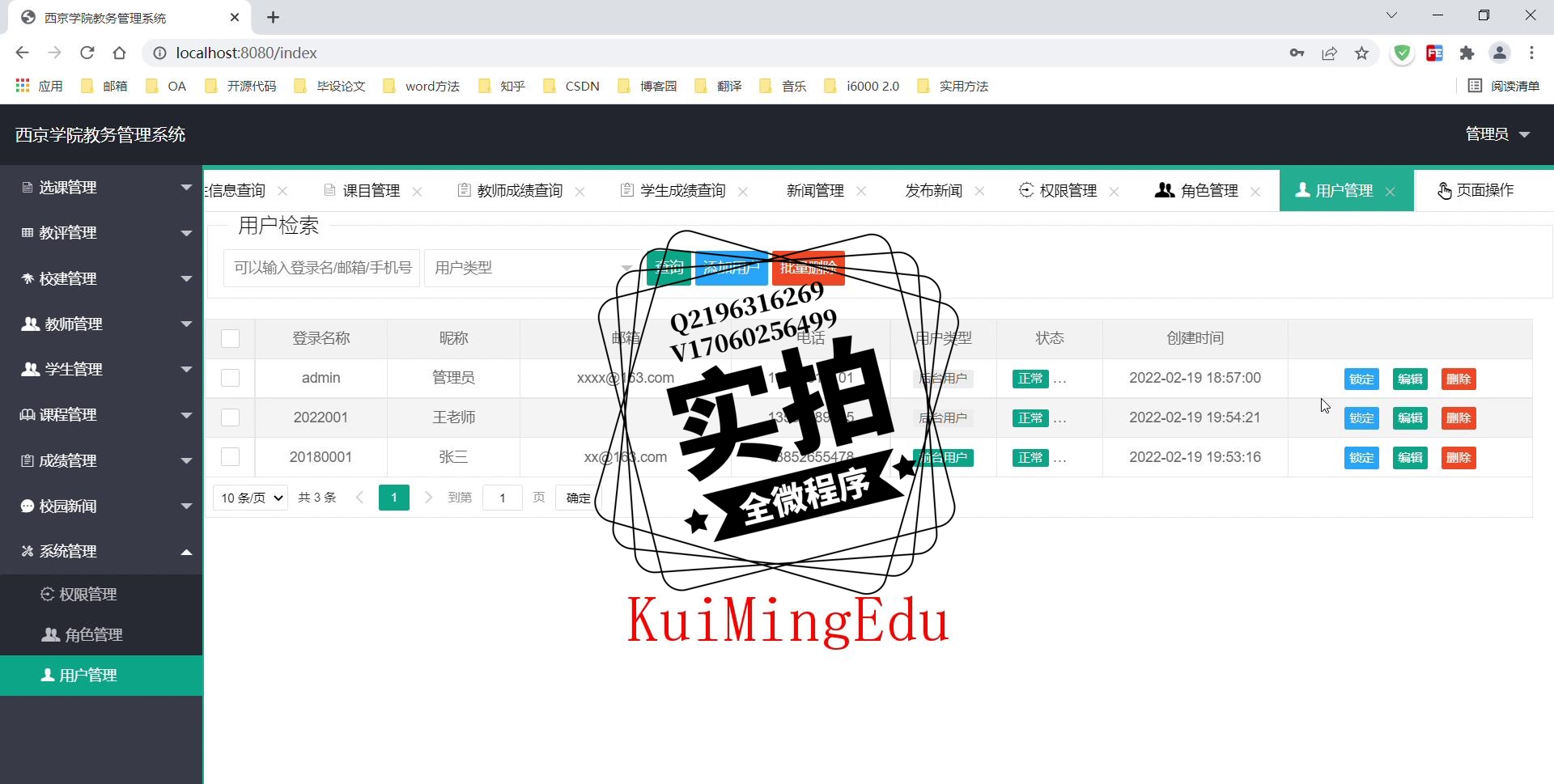The width and height of the screenshot is (1554, 784).
Task: Go to browser home icon
Action: click(119, 53)
